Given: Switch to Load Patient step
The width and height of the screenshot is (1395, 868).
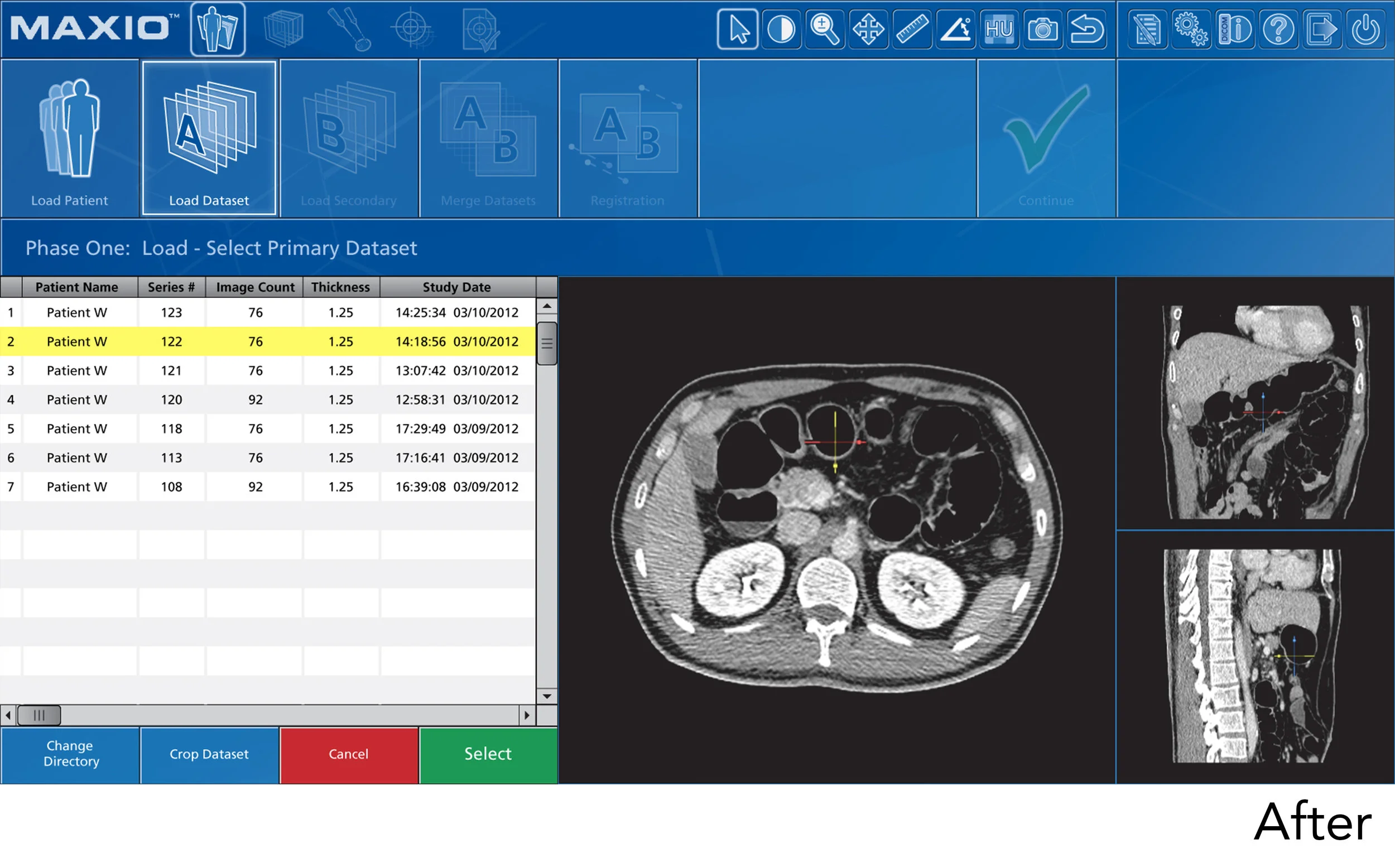Looking at the screenshot, I should click(x=69, y=138).
